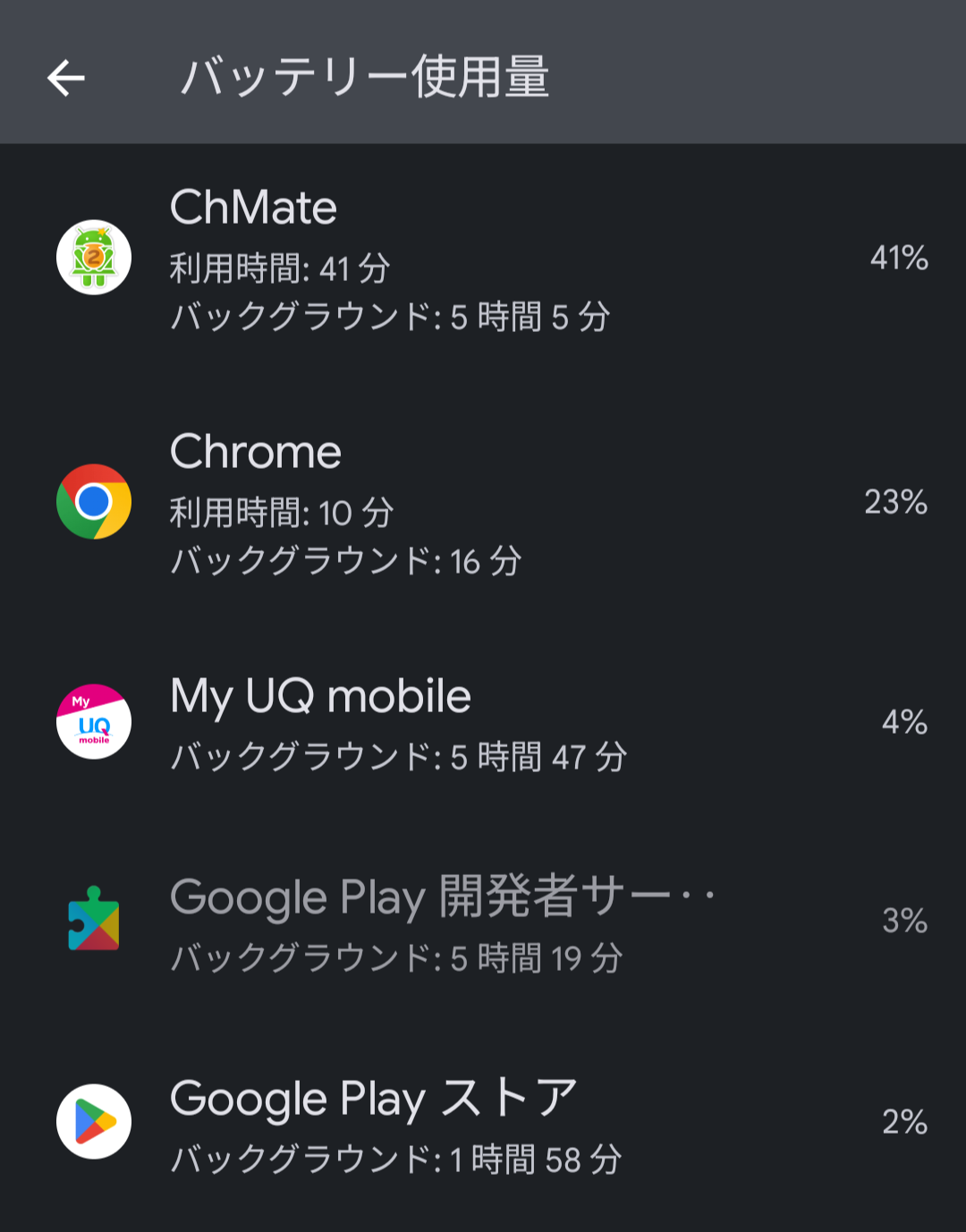Tap the ChMate app icon
This screenshot has width=966, height=1232.
(94, 258)
